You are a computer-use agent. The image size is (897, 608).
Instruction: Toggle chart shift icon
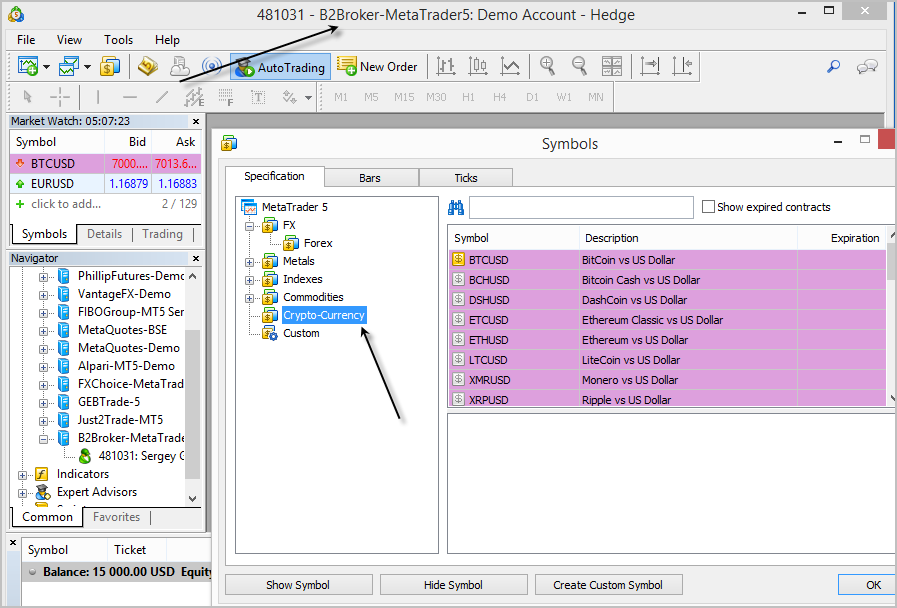click(682, 66)
